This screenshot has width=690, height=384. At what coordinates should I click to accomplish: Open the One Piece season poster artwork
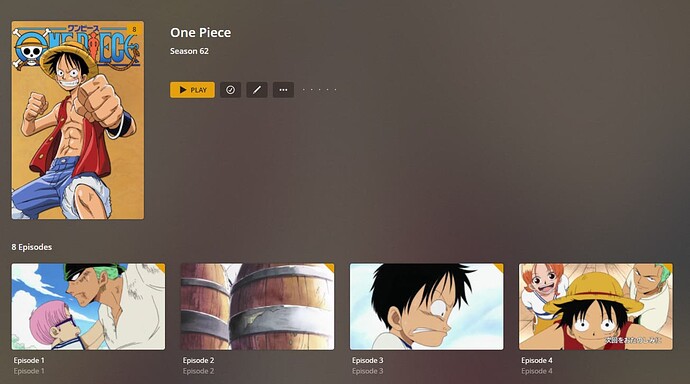click(77, 120)
